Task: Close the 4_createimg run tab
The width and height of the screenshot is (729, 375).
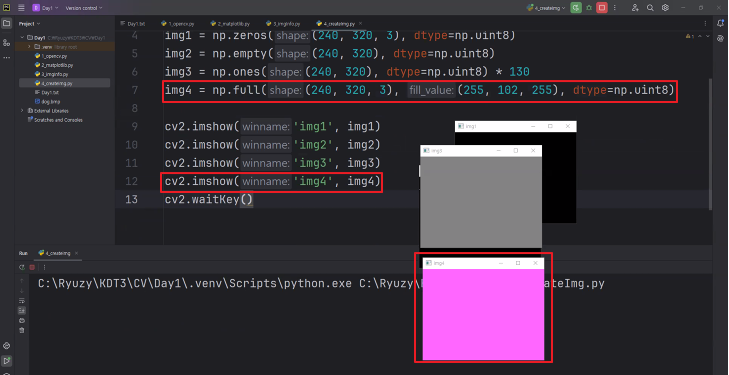Action: click(77, 253)
